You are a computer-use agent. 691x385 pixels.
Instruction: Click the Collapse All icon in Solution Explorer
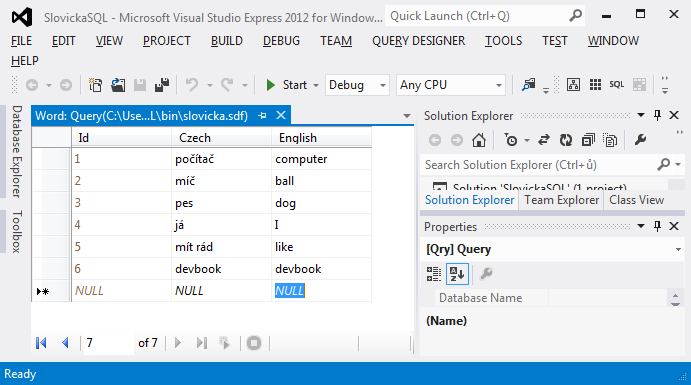[x=588, y=141]
